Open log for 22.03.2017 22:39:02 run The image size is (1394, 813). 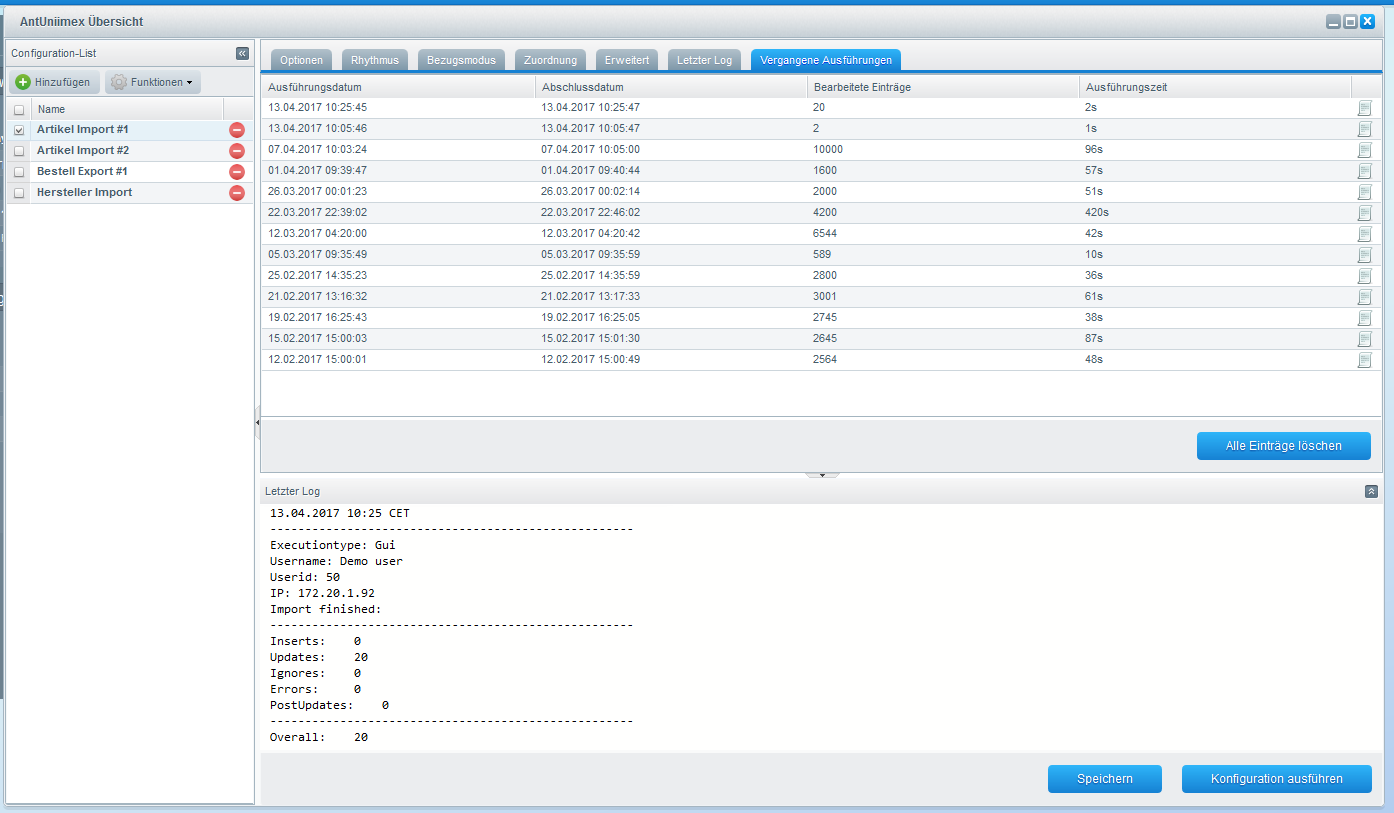coord(1364,213)
